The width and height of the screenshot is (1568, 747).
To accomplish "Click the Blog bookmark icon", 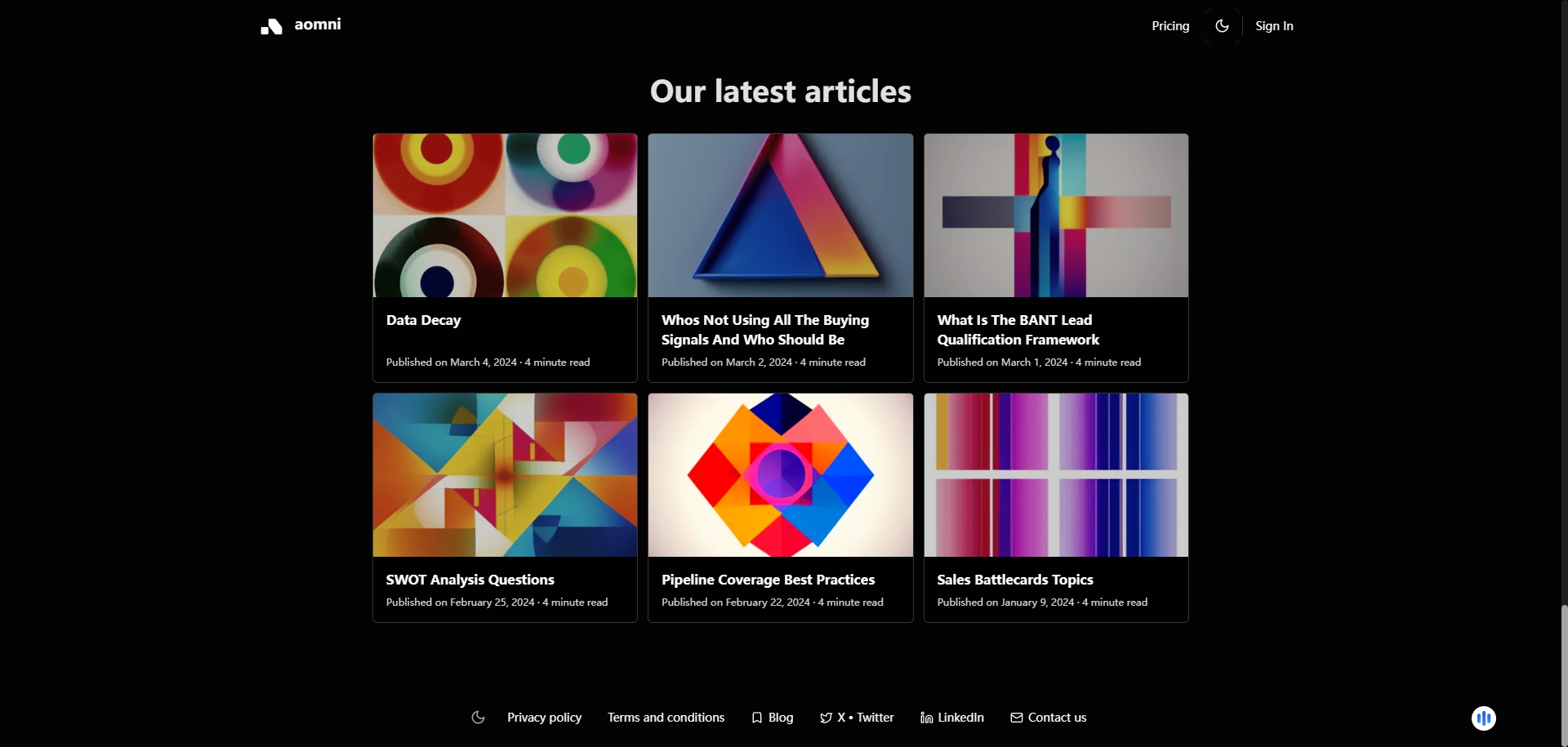I will [x=757, y=718].
